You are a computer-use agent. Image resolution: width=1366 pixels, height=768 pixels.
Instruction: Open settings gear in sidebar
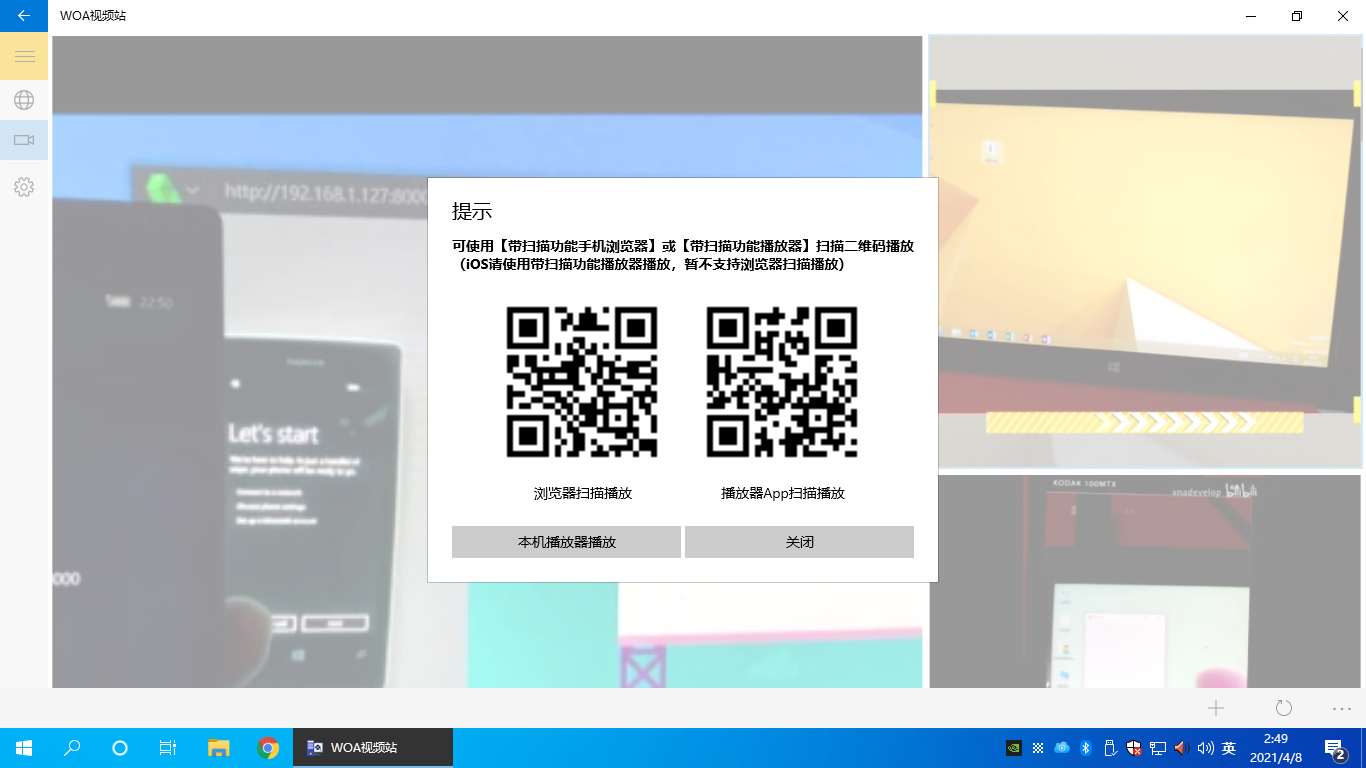pyautogui.click(x=24, y=187)
